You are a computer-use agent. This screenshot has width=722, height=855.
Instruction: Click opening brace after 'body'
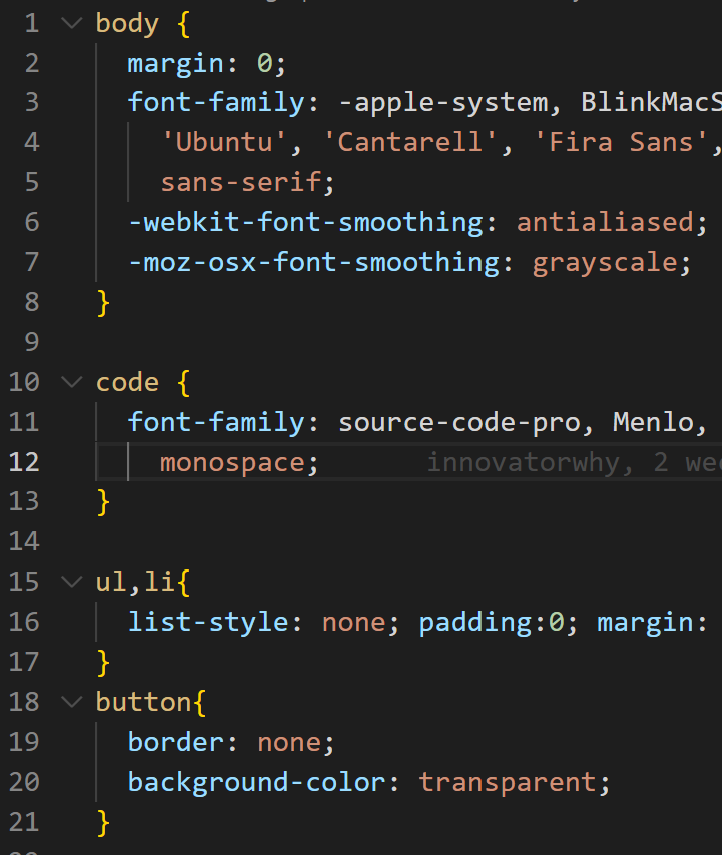pos(184,24)
